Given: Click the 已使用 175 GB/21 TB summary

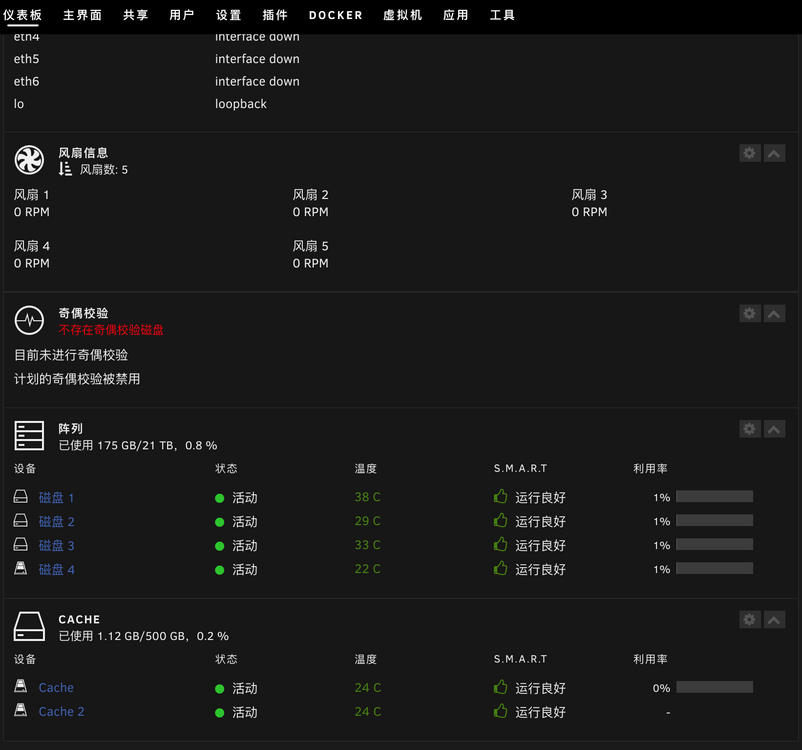Looking at the screenshot, I should 138,445.
